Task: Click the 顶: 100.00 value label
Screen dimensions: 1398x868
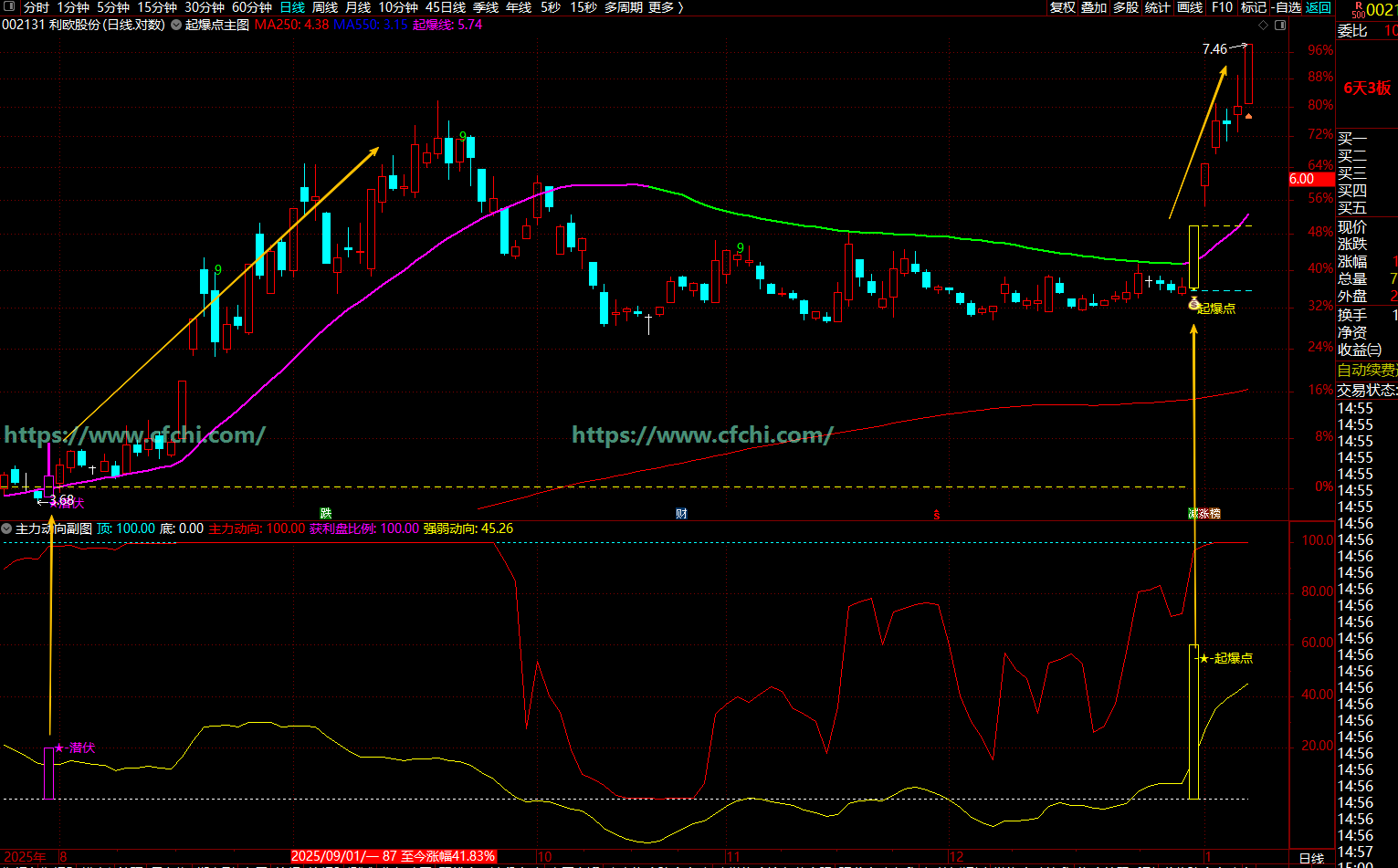Action: tap(126, 528)
